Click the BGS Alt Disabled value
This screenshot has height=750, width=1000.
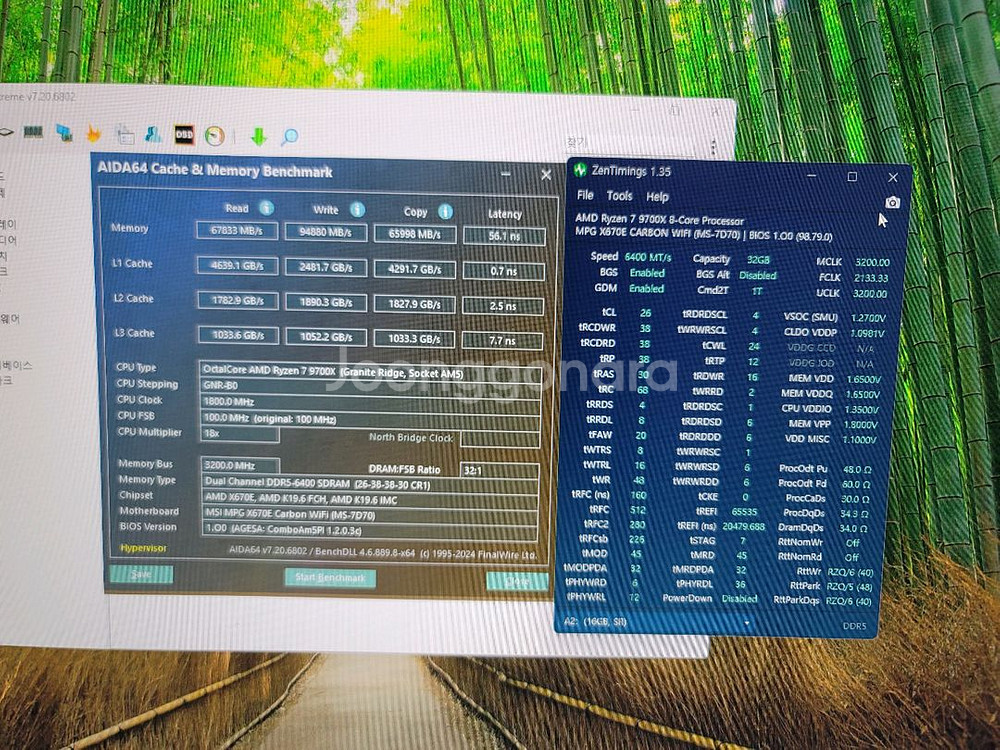click(758, 276)
